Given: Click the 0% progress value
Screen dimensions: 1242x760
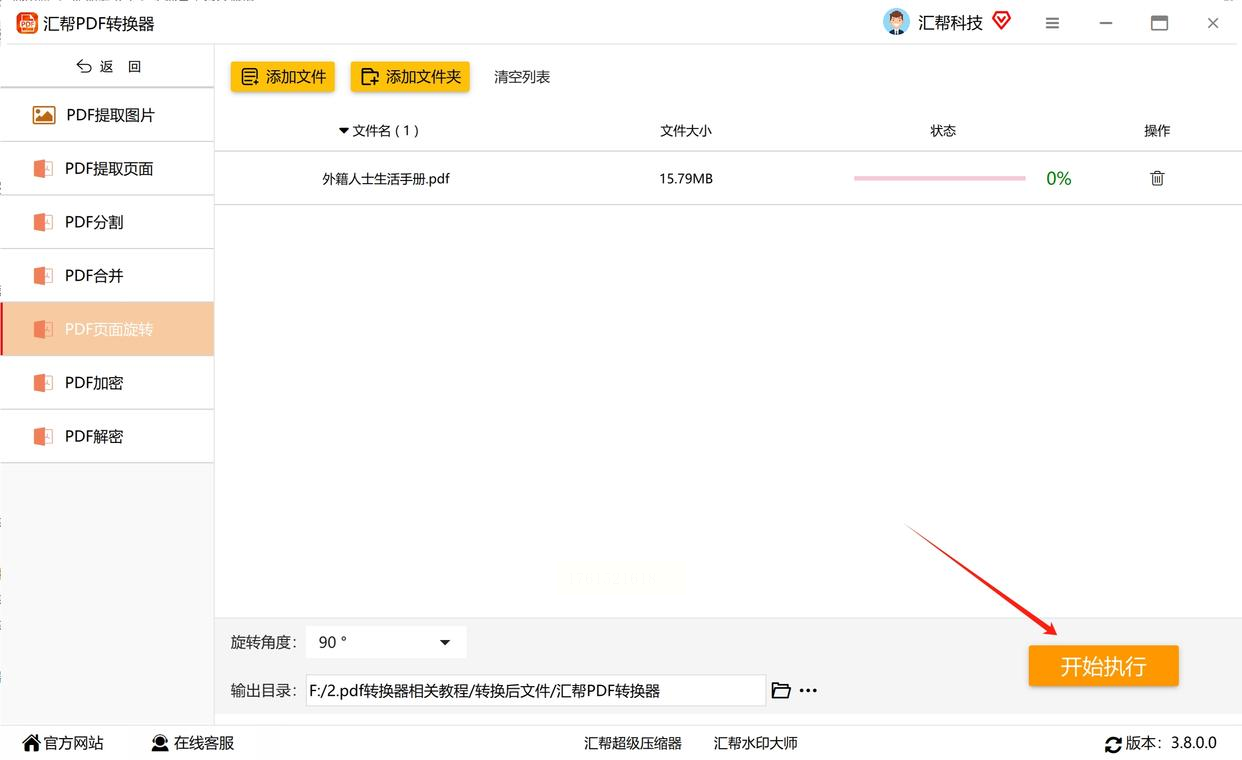Looking at the screenshot, I should click(1059, 179).
